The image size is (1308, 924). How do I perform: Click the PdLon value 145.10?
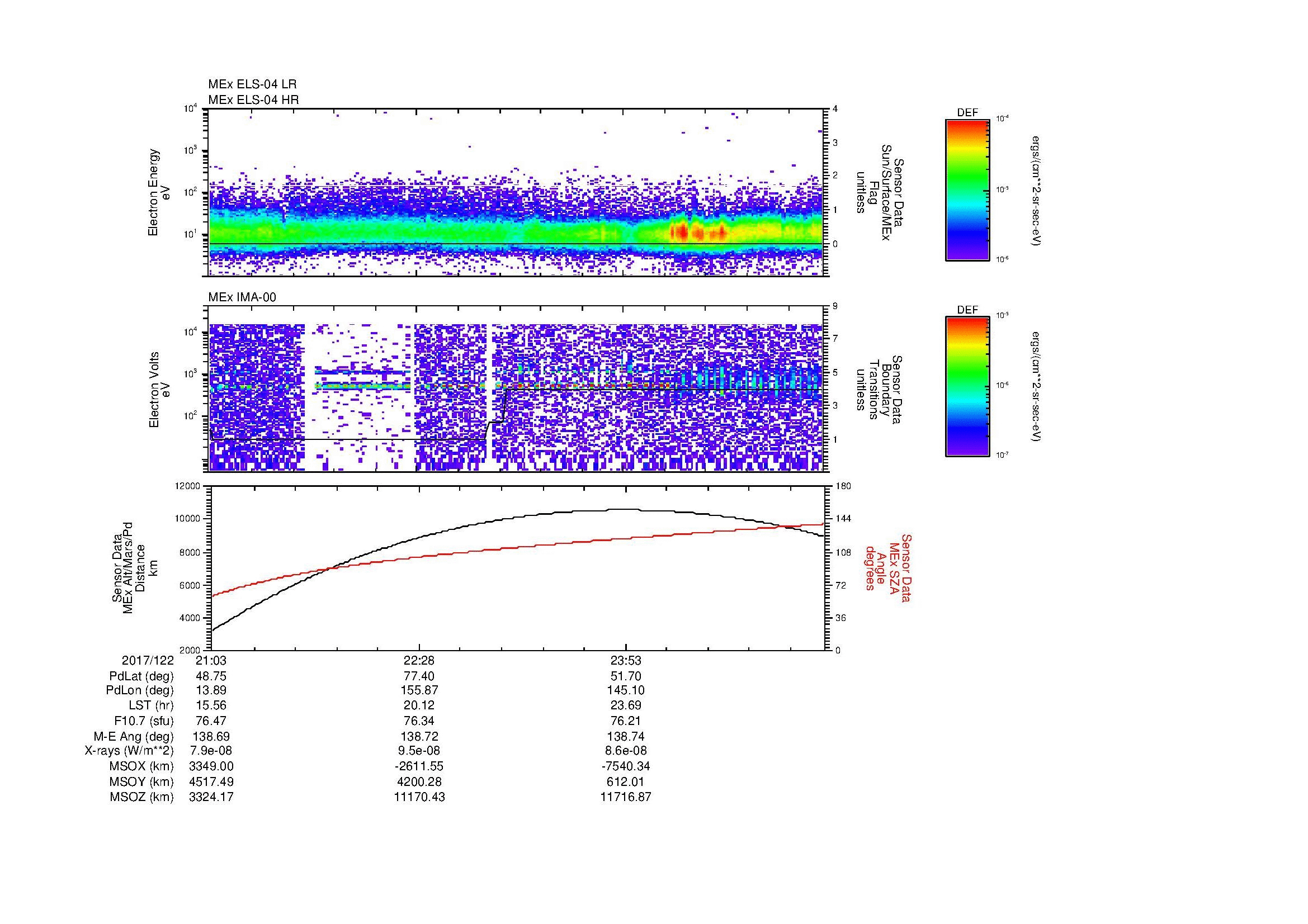coord(626,690)
